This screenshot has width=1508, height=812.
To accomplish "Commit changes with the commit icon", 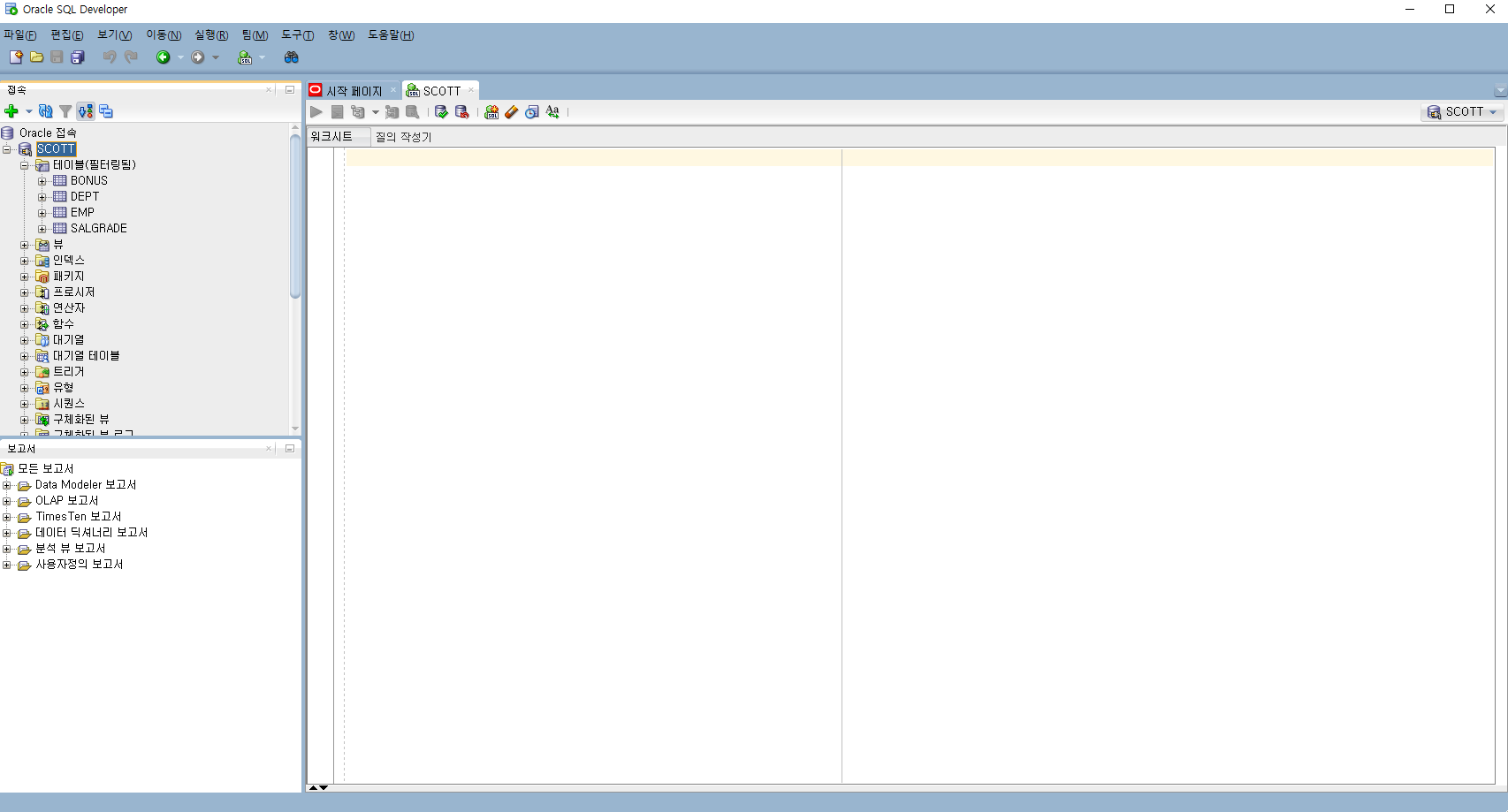I will point(441,112).
